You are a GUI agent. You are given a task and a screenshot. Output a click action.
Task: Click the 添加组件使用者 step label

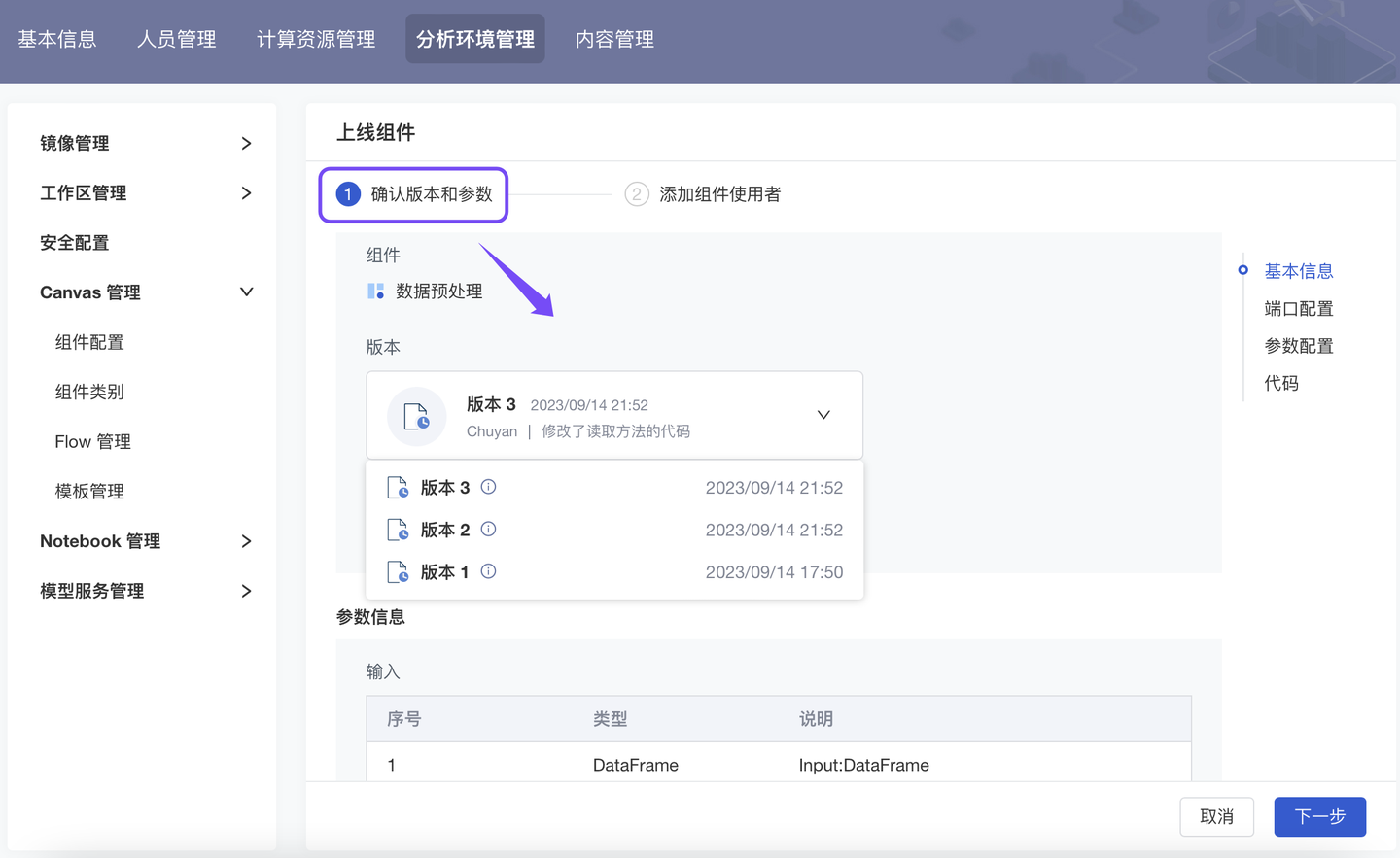(x=720, y=194)
